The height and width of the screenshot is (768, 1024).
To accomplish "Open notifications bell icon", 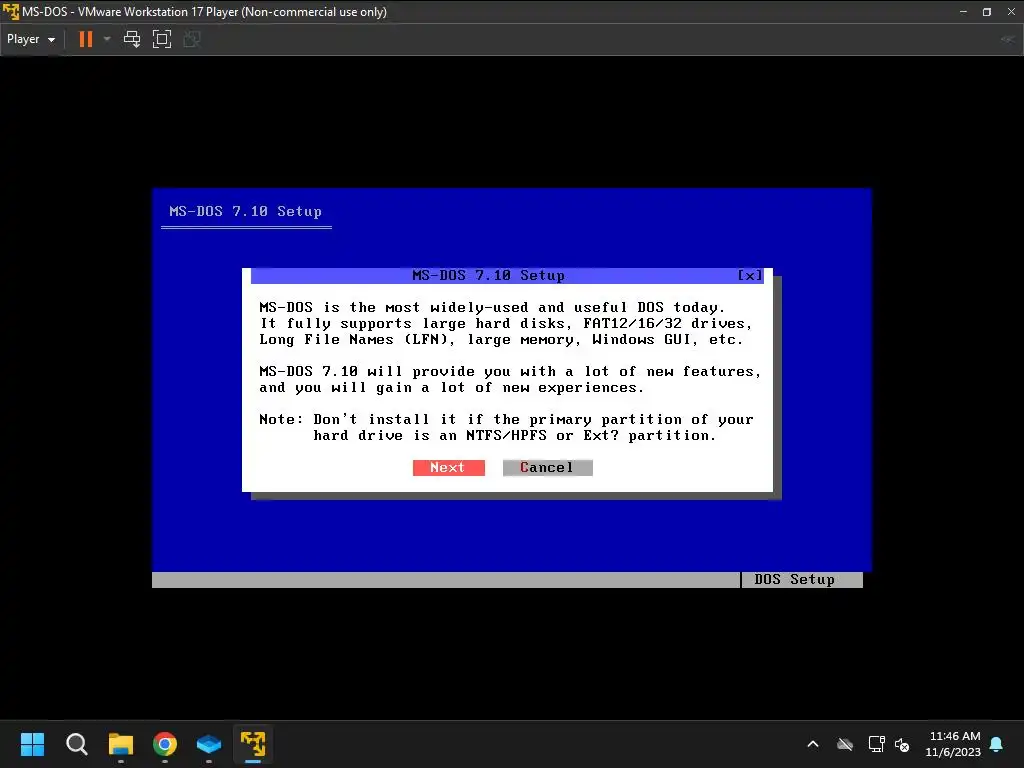I will (997, 744).
